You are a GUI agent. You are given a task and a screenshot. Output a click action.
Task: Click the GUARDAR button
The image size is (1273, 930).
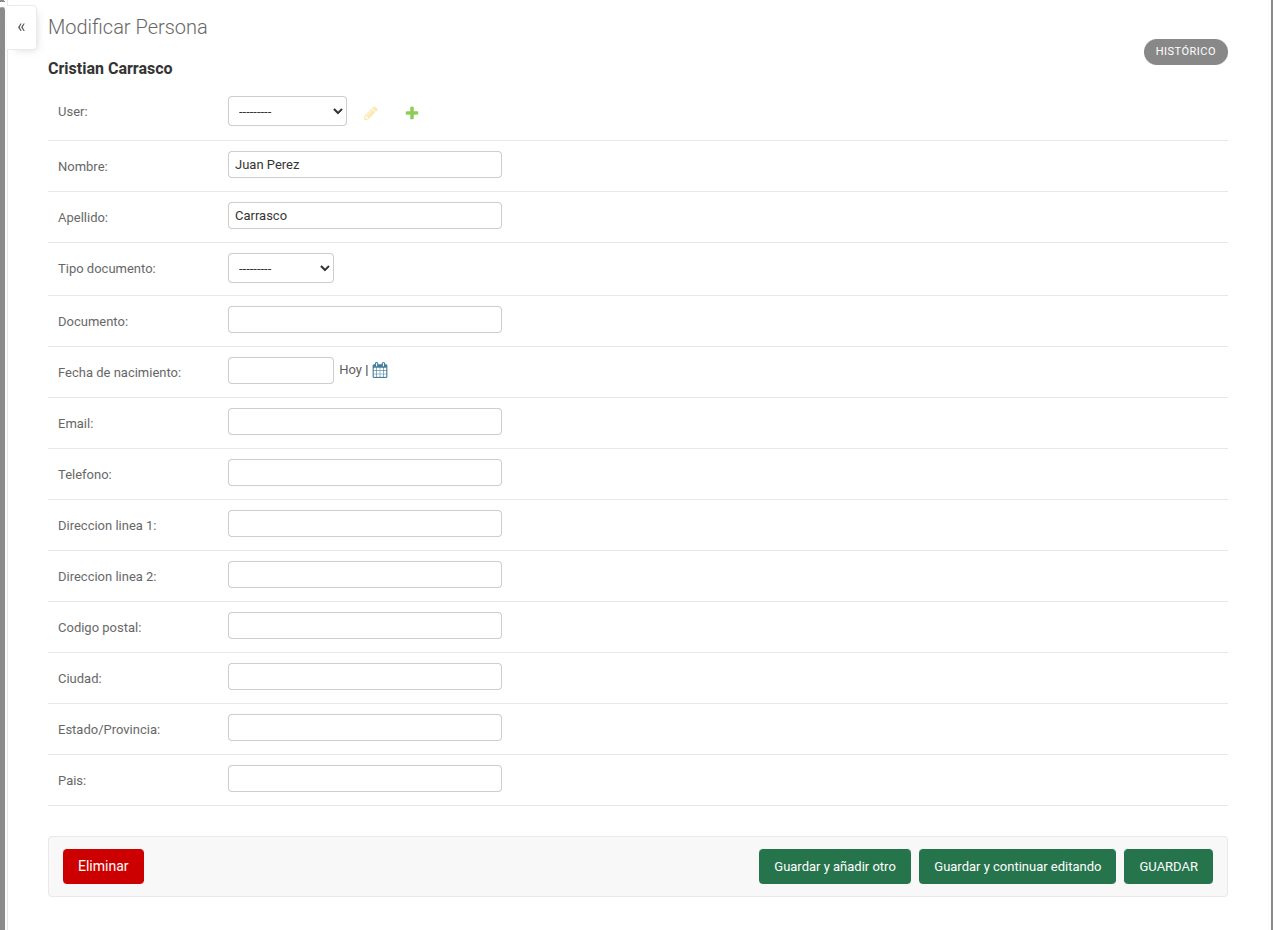[x=1168, y=866]
